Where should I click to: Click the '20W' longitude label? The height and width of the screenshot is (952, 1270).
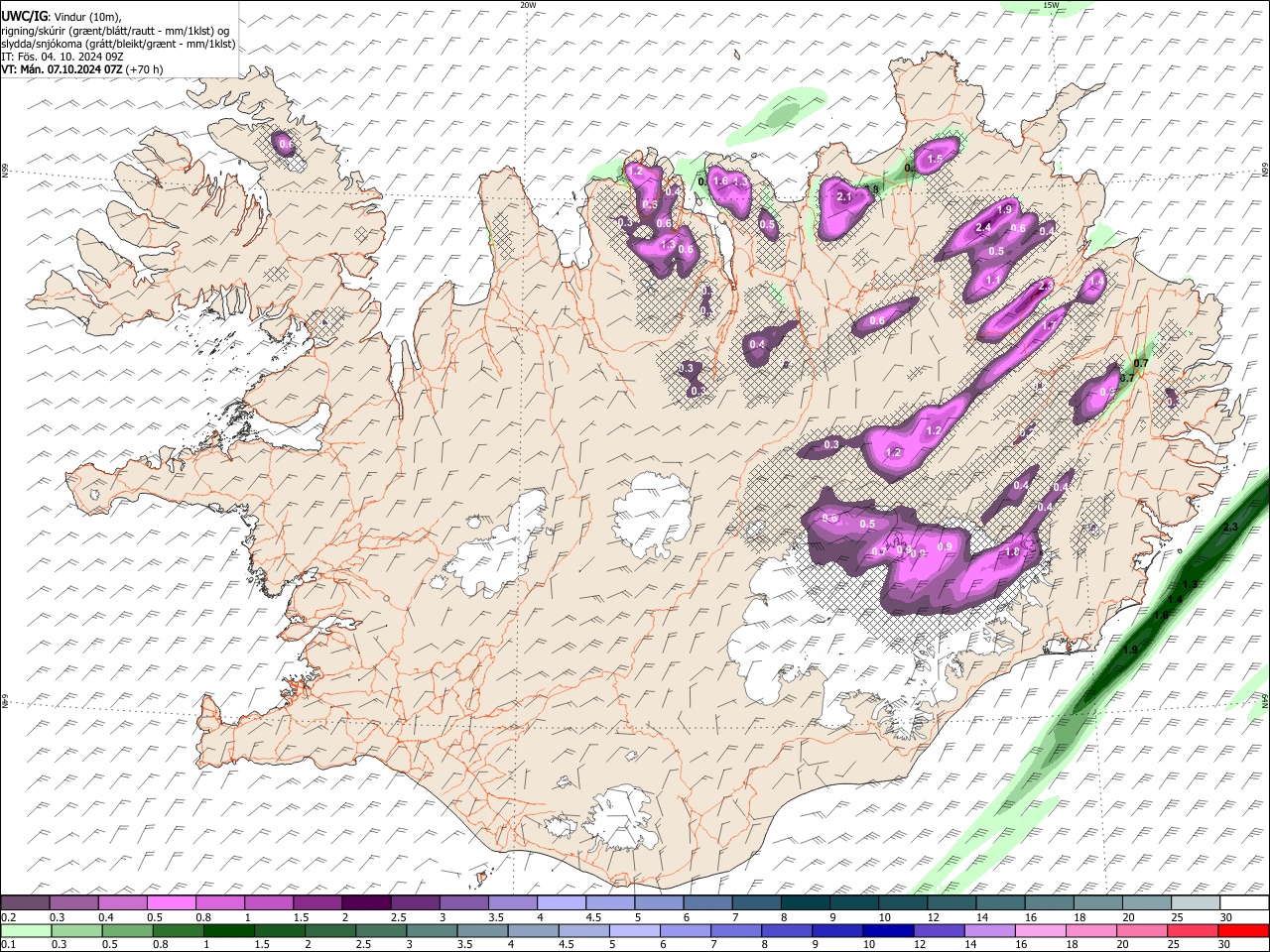pyautogui.click(x=528, y=5)
